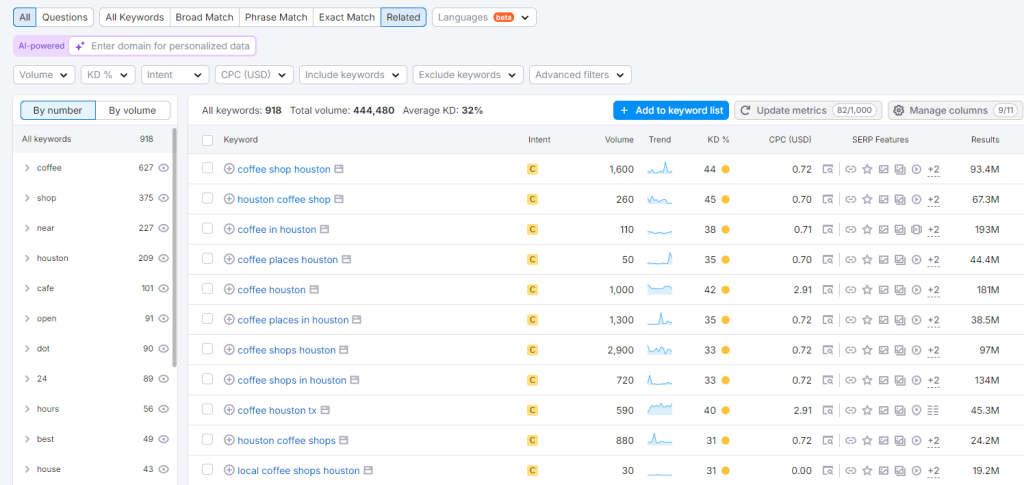Click the plus icon beside local coffee shops houston
1024x485 pixels.
229,470
